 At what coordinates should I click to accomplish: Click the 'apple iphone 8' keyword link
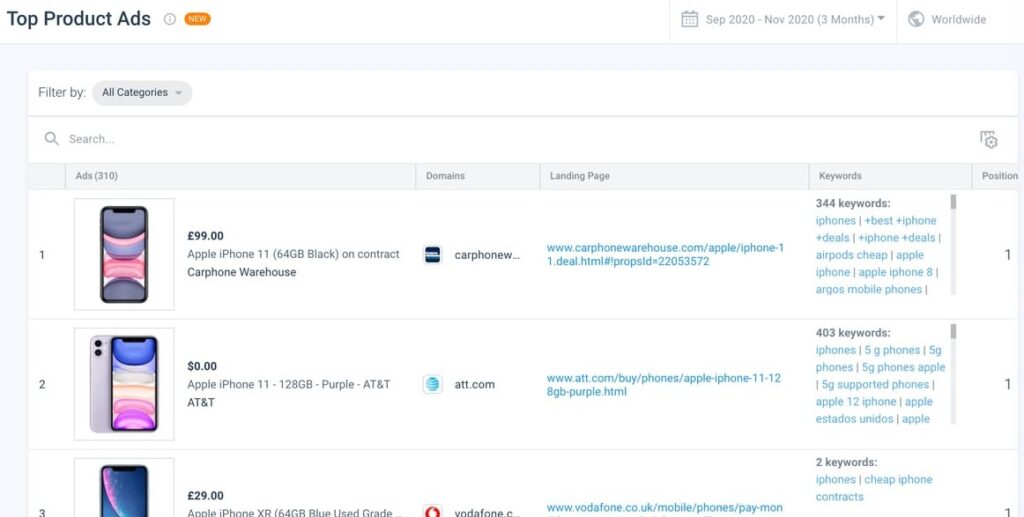point(895,272)
